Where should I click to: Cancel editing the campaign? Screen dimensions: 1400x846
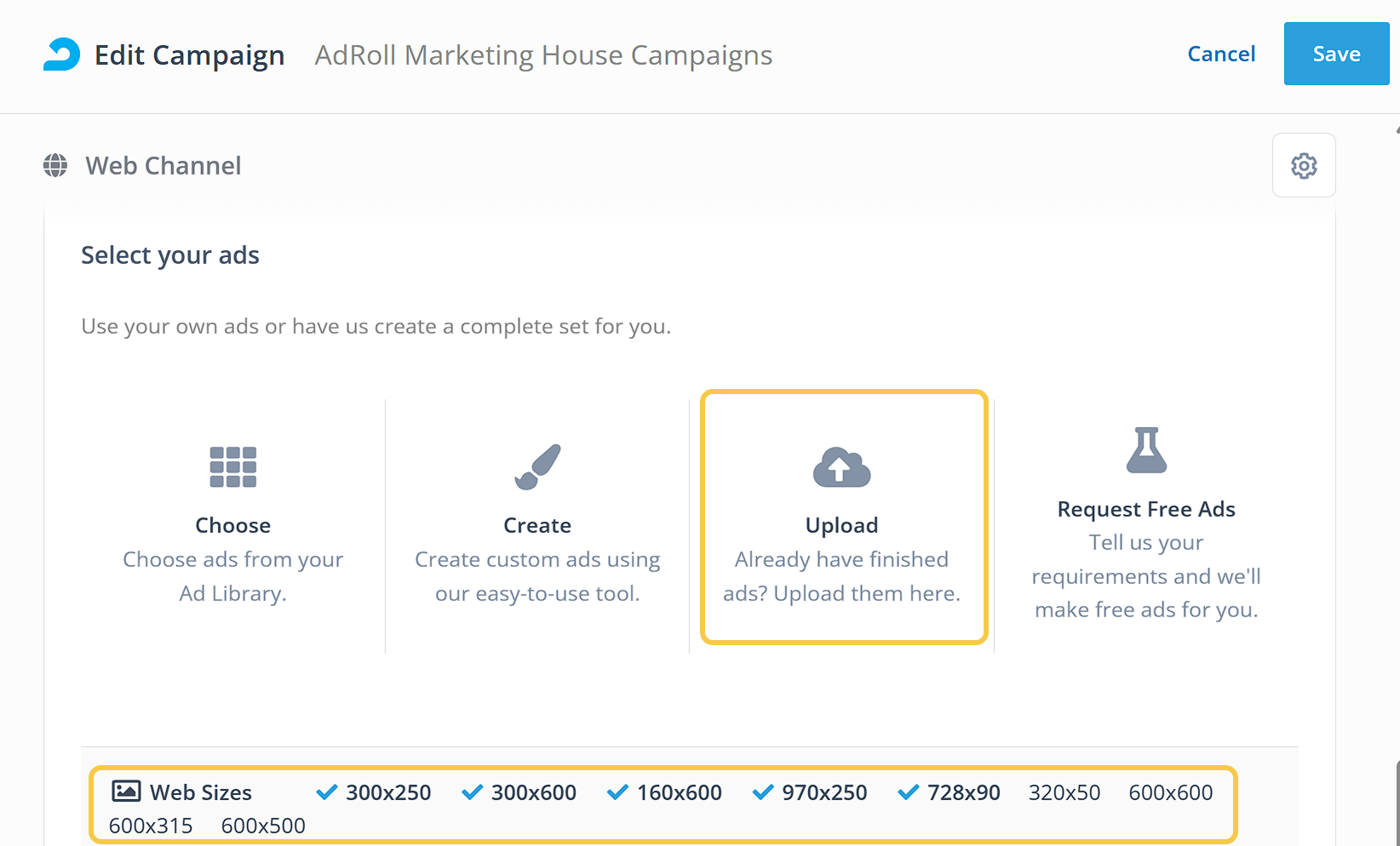pyautogui.click(x=1221, y=54)
